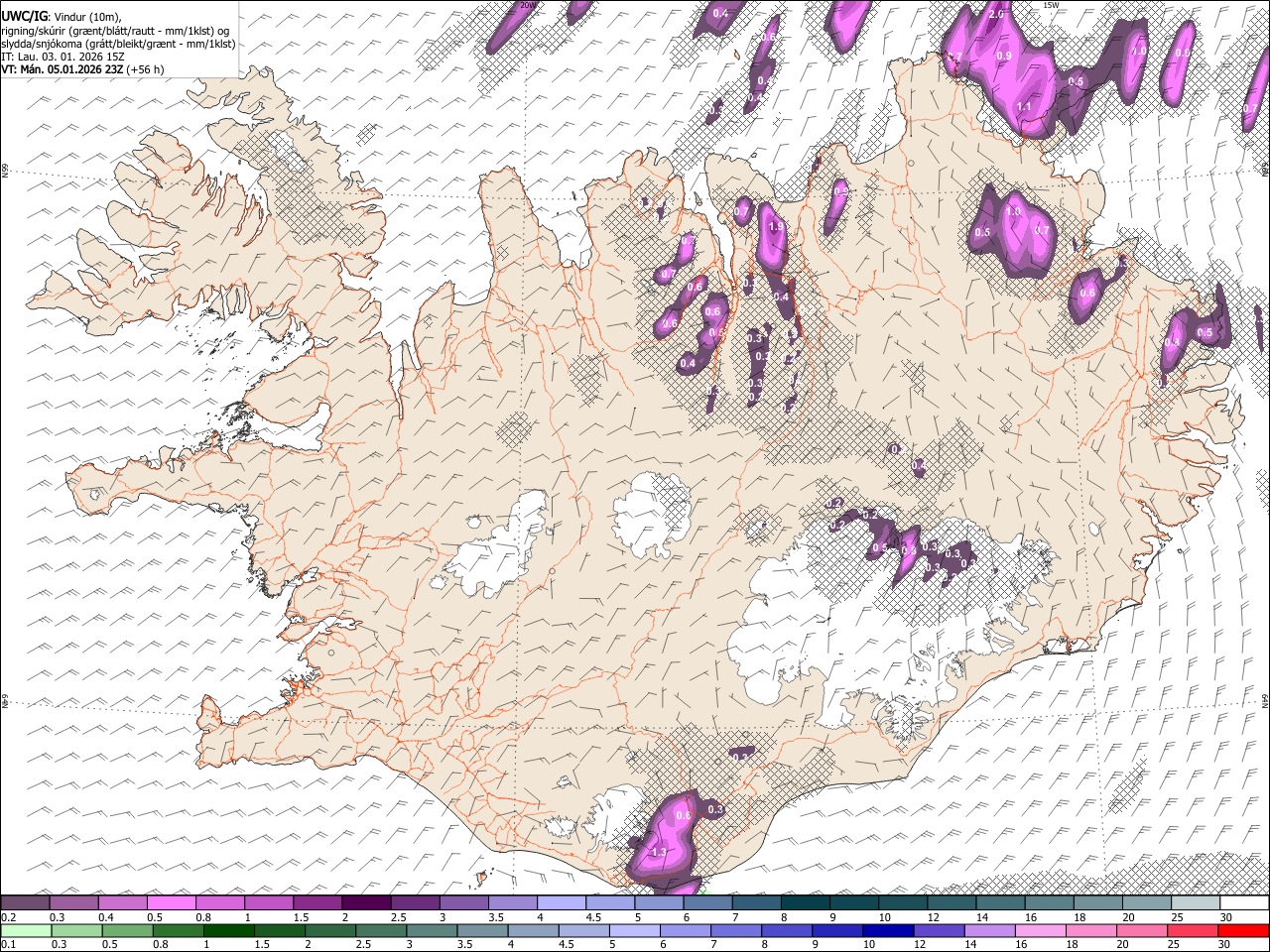1270x952 pixels.
Task: Pick the light grey 25 snow legend swatch
Action: pos(1196,902)
